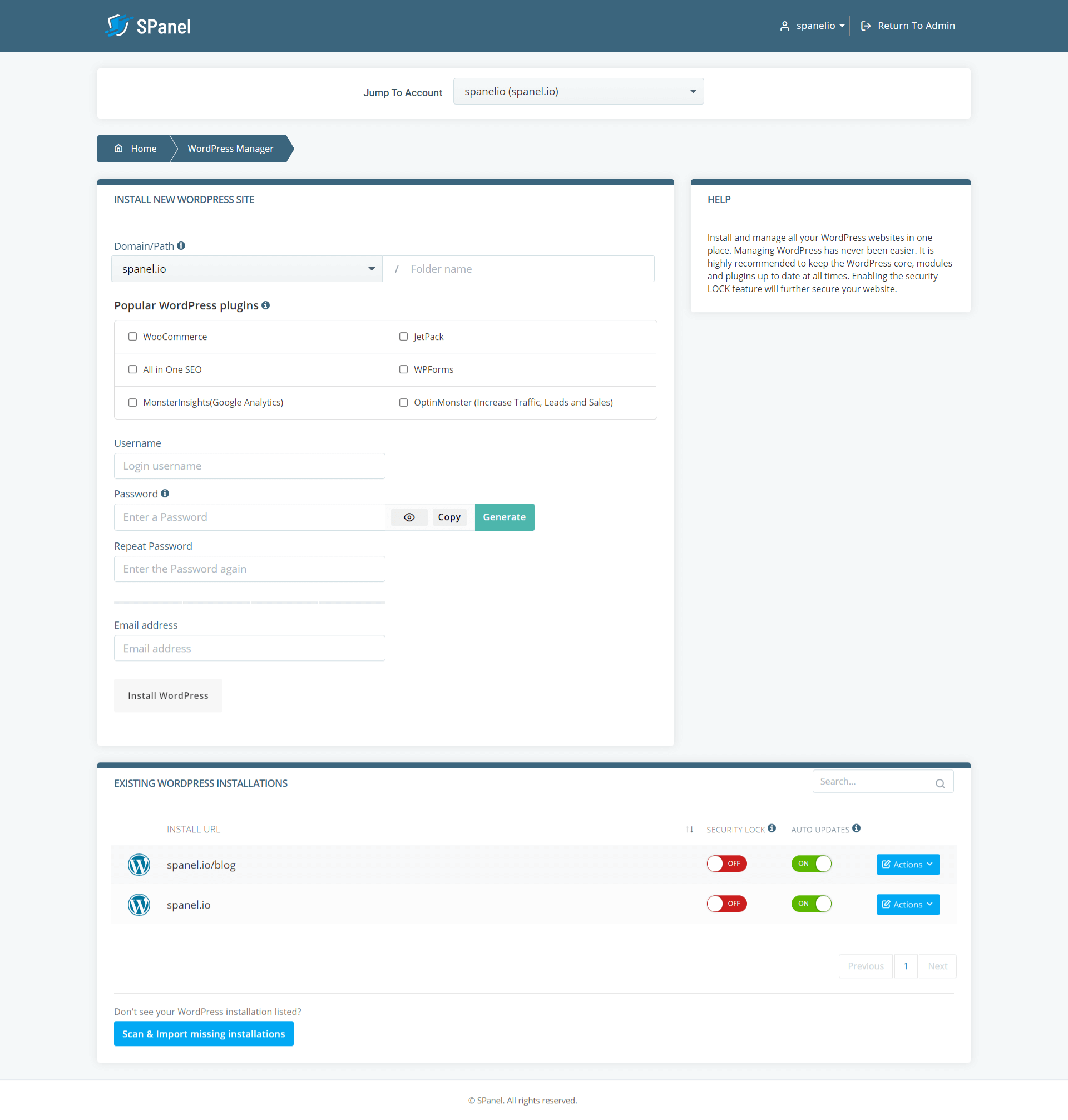Click page 1 in pagination
1068x1120 pixels.
point(906,966)
